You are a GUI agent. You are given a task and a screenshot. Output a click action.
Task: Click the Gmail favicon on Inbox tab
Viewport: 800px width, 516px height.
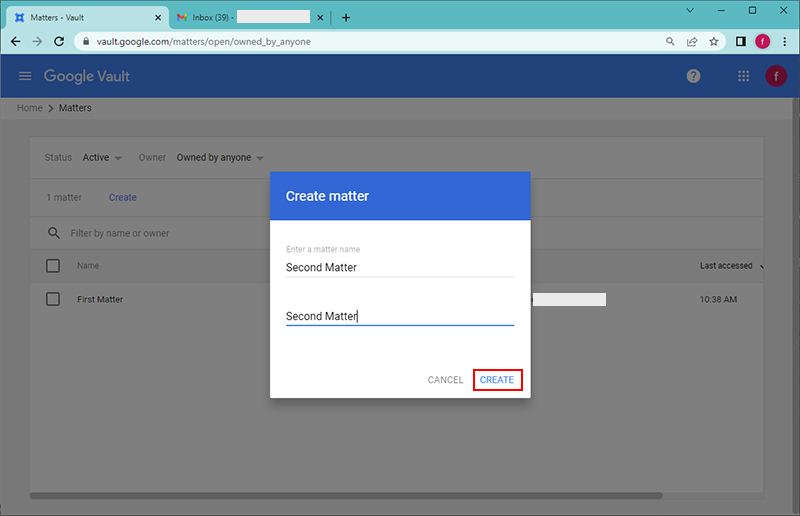coord(182,18)
